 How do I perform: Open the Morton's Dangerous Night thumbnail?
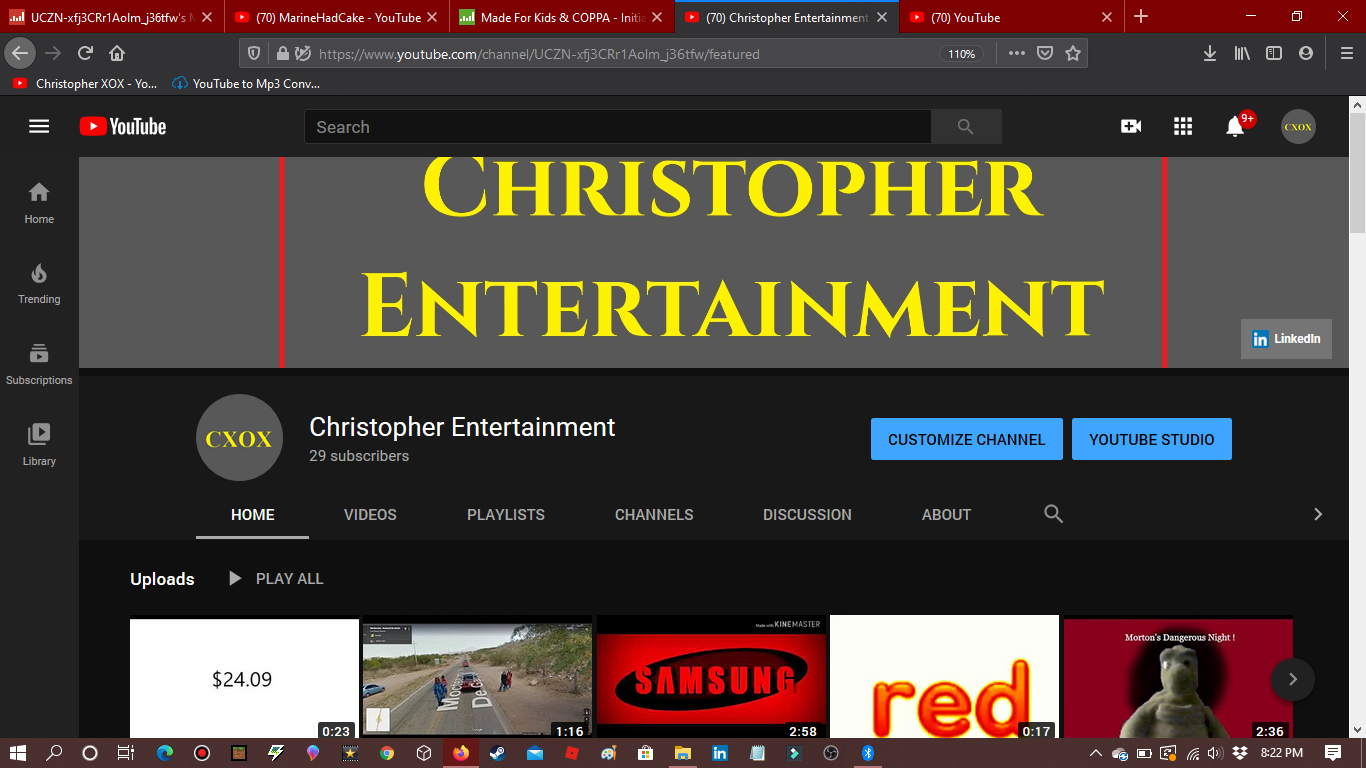1178,678
